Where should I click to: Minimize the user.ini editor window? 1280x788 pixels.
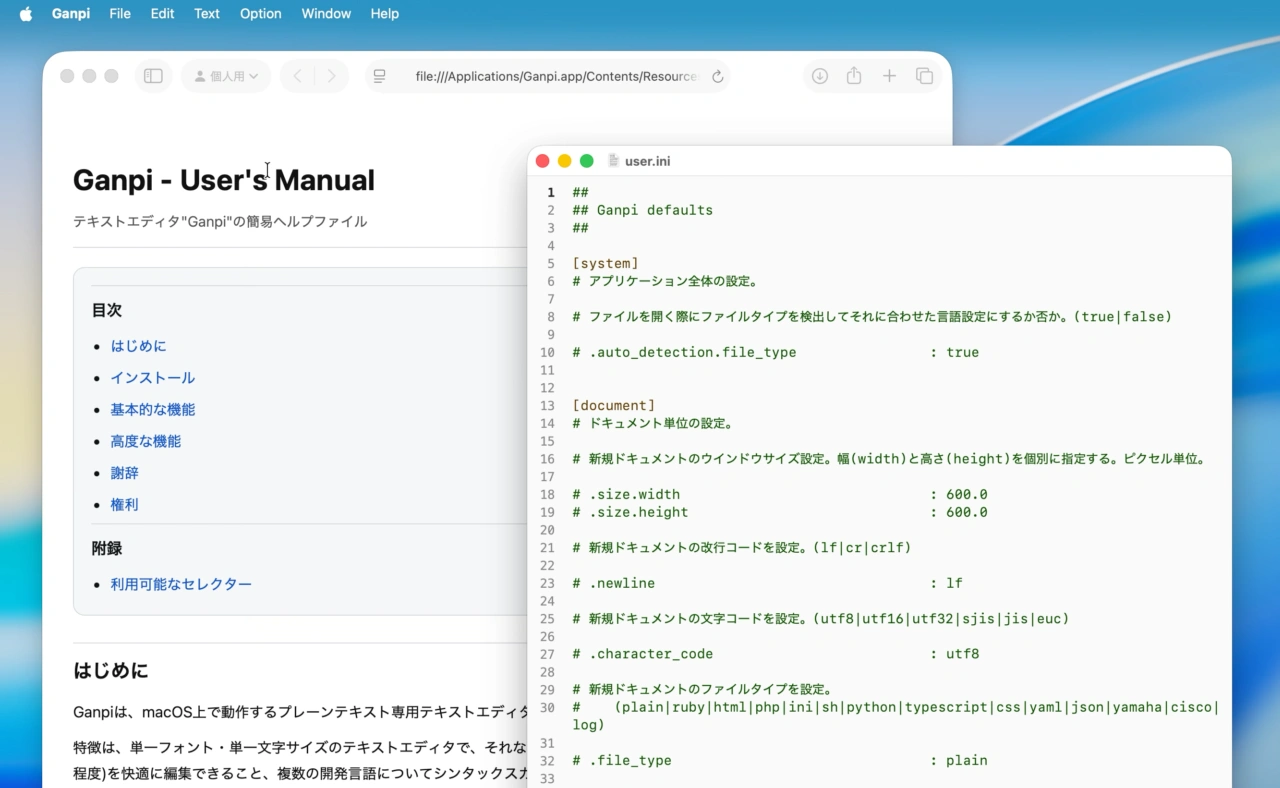(565, 161)
